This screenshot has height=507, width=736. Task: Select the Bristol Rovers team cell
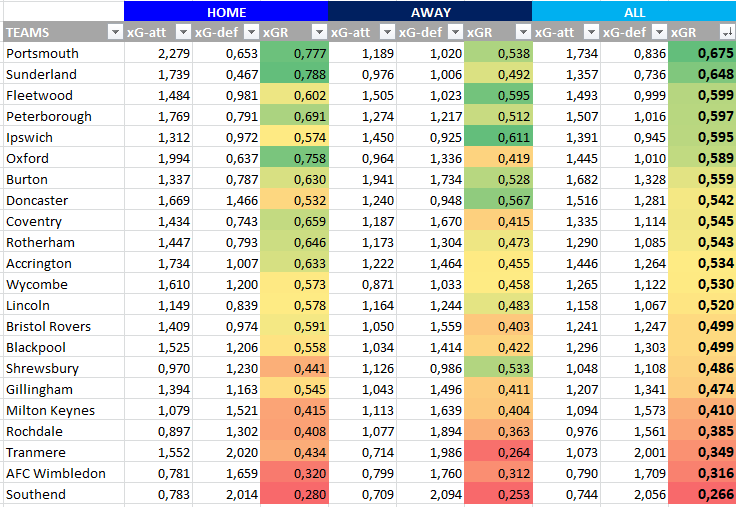[63, 326]
